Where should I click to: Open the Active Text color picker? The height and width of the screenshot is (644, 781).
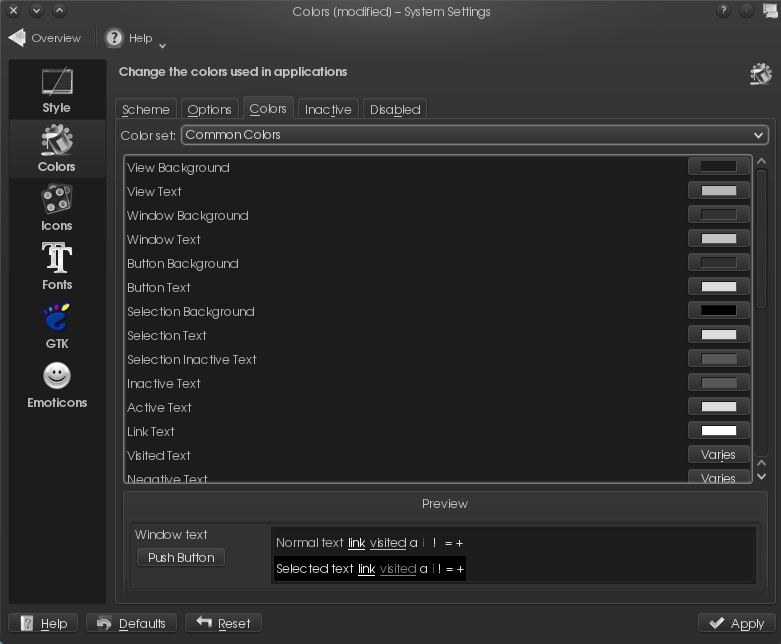[x=719, y=406]
